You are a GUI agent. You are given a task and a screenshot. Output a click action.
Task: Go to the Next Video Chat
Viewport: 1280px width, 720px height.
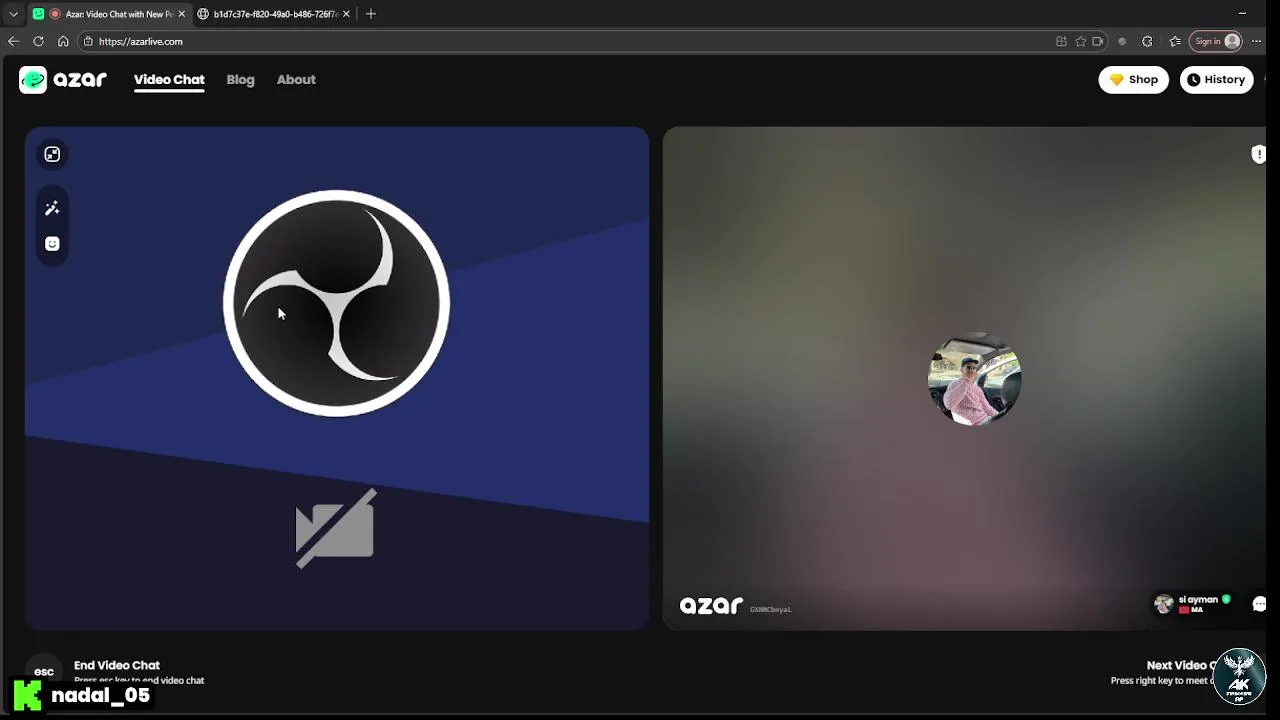pyautogui.click(x=1180, y=665)
